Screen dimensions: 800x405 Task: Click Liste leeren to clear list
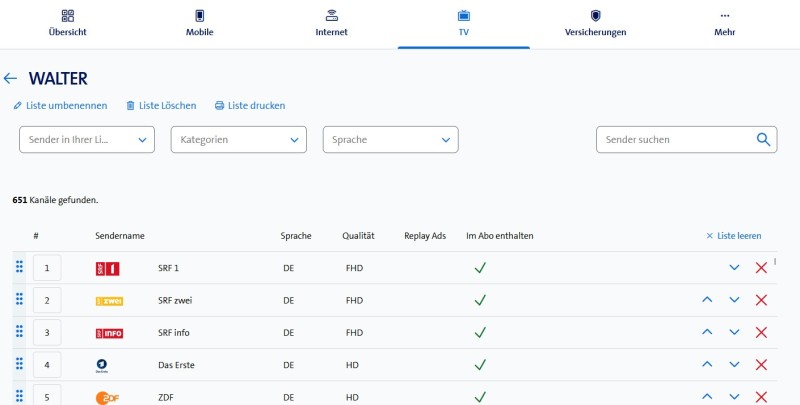(x=734, y=236)
